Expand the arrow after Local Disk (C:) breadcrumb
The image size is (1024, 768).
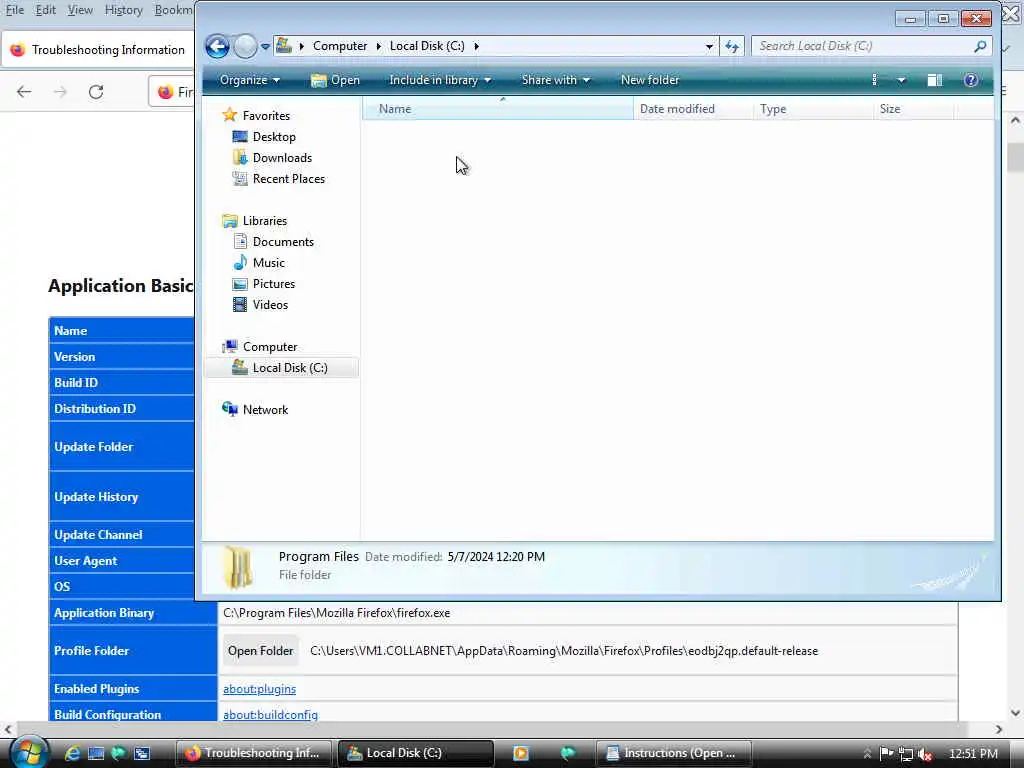click(x=476, y=46)
